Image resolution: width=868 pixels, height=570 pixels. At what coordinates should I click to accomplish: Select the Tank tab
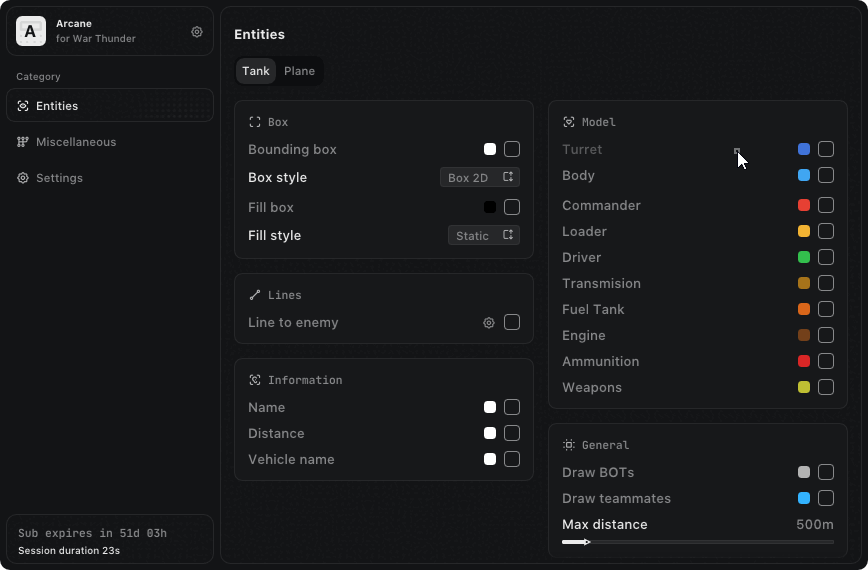pyautogui.click(x=256, y=71)
